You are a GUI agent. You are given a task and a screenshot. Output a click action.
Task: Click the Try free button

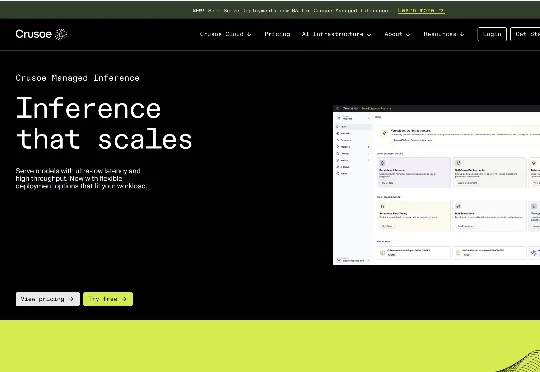click(x=108, y=299)
